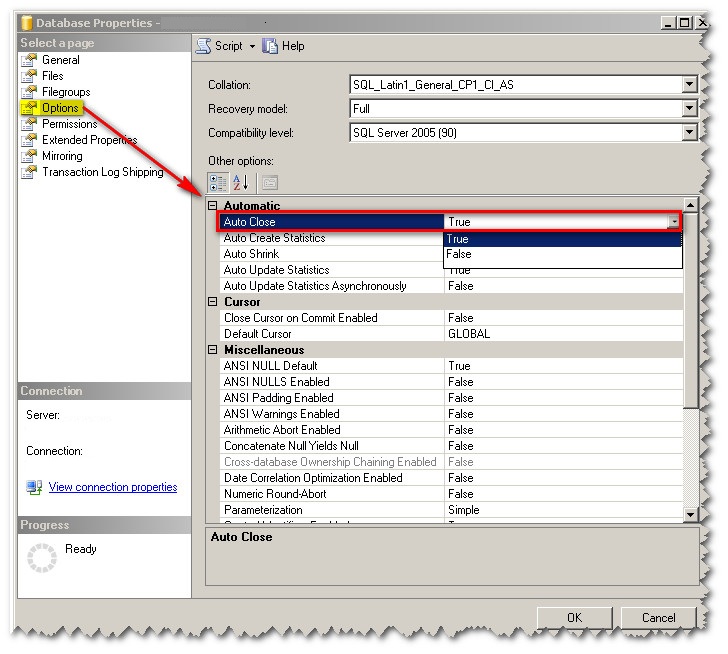Select the Auto Shrink row
This screenshot has height=654, width=728.
pyautogui.click(x=332, y=254)
